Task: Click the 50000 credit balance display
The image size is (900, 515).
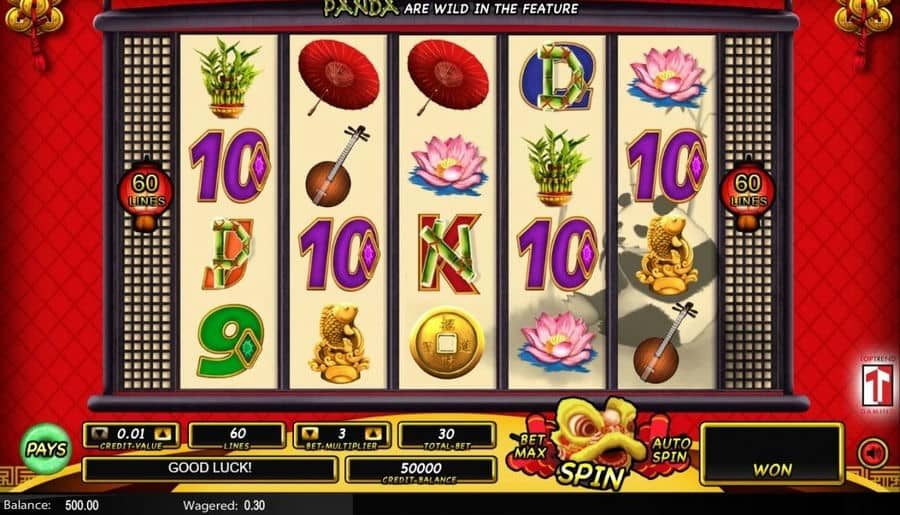Action: click(x=421, y=470)
